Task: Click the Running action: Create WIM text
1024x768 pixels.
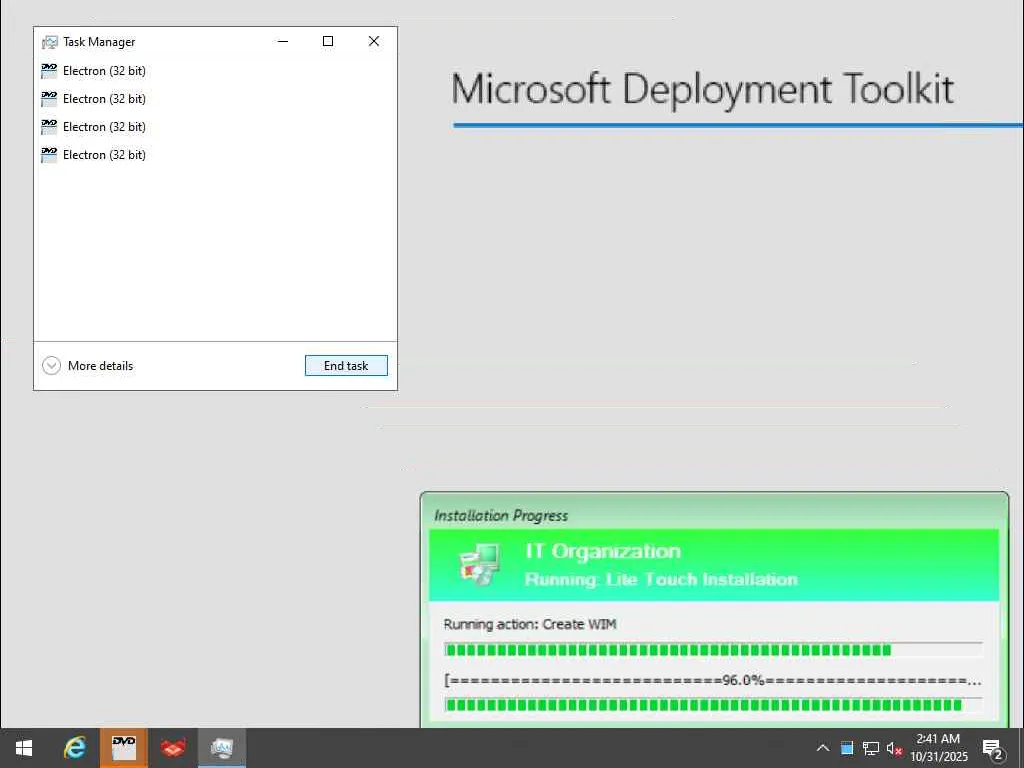Action: pyautogui.click(x=530, y=624)
